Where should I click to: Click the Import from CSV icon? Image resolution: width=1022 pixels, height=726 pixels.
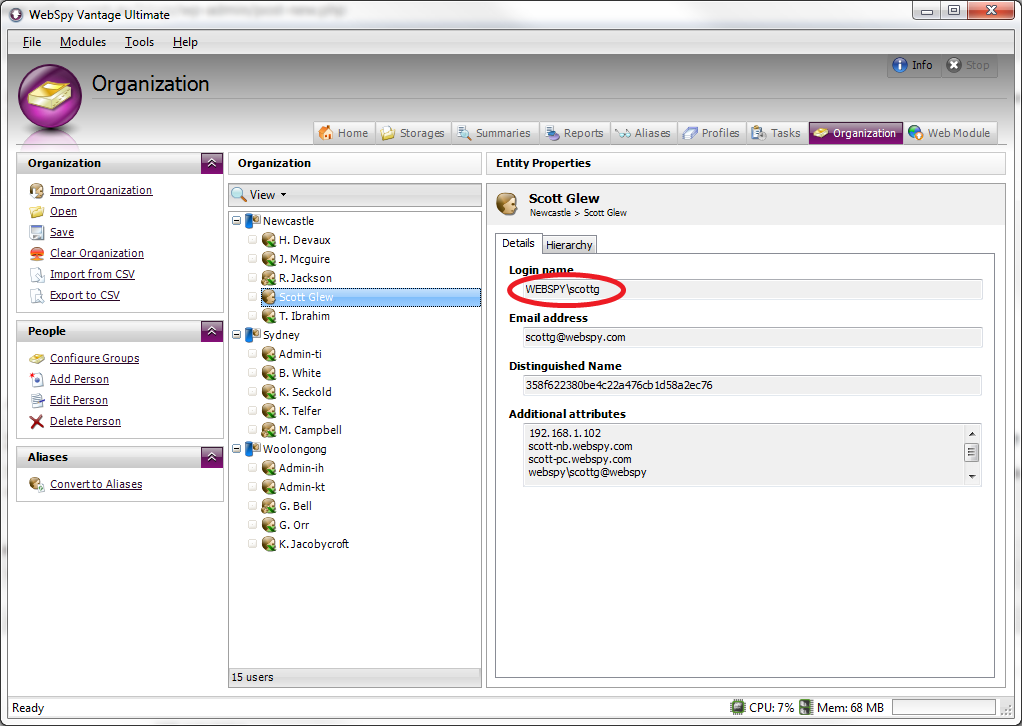pyautogui.click(x=36, y=274)
